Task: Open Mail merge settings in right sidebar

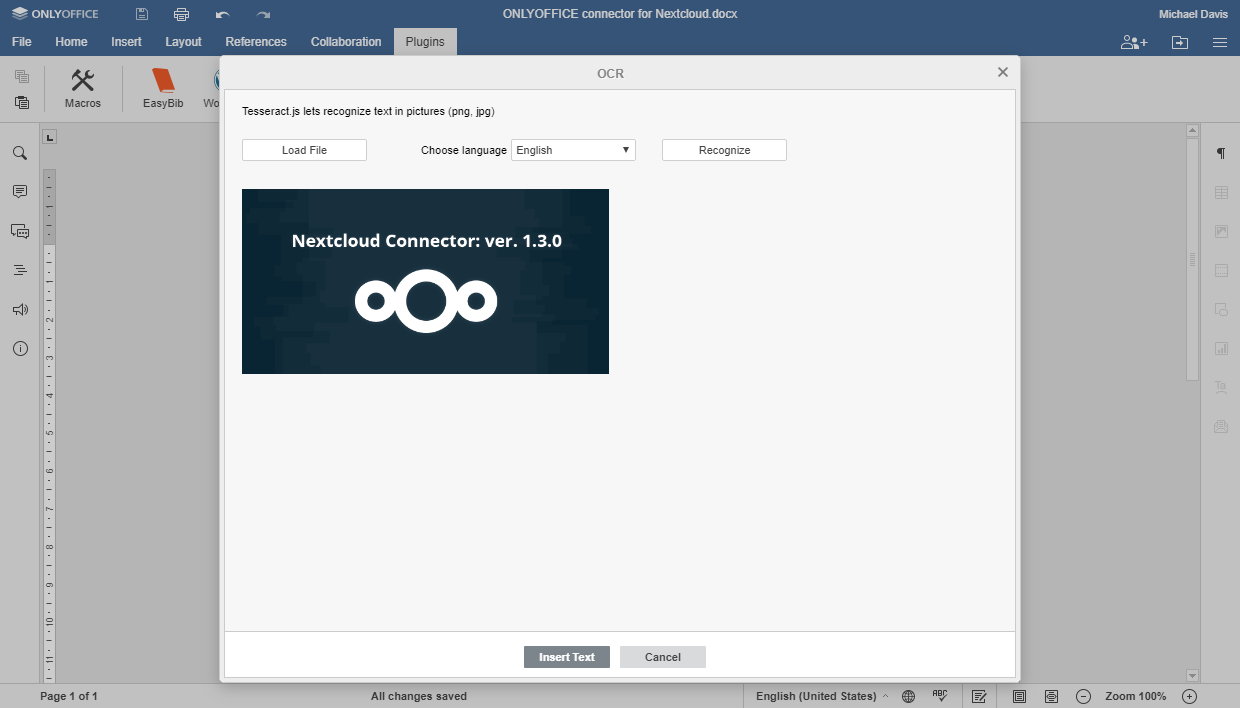Action: 1221,426
